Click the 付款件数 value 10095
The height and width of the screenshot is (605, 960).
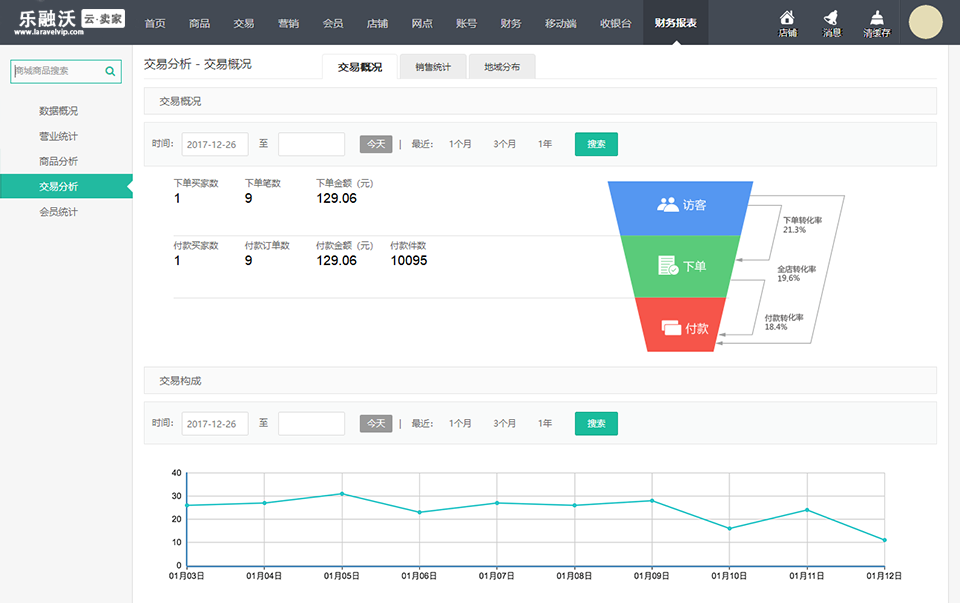pos(409,260)
